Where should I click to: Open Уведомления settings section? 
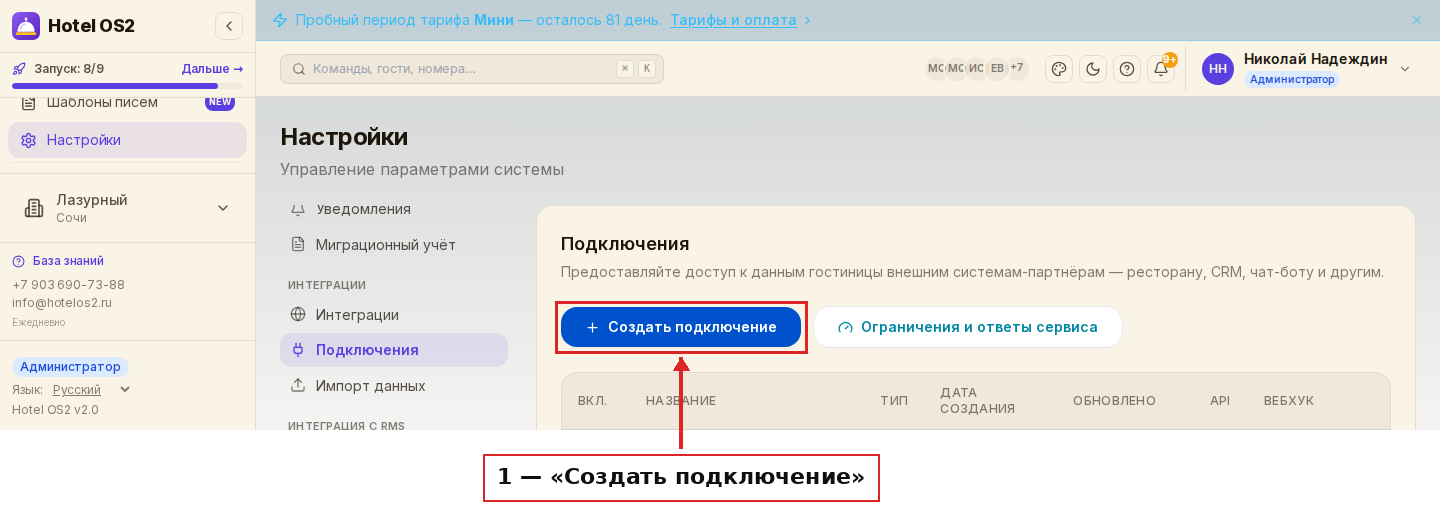coord(394,209)
